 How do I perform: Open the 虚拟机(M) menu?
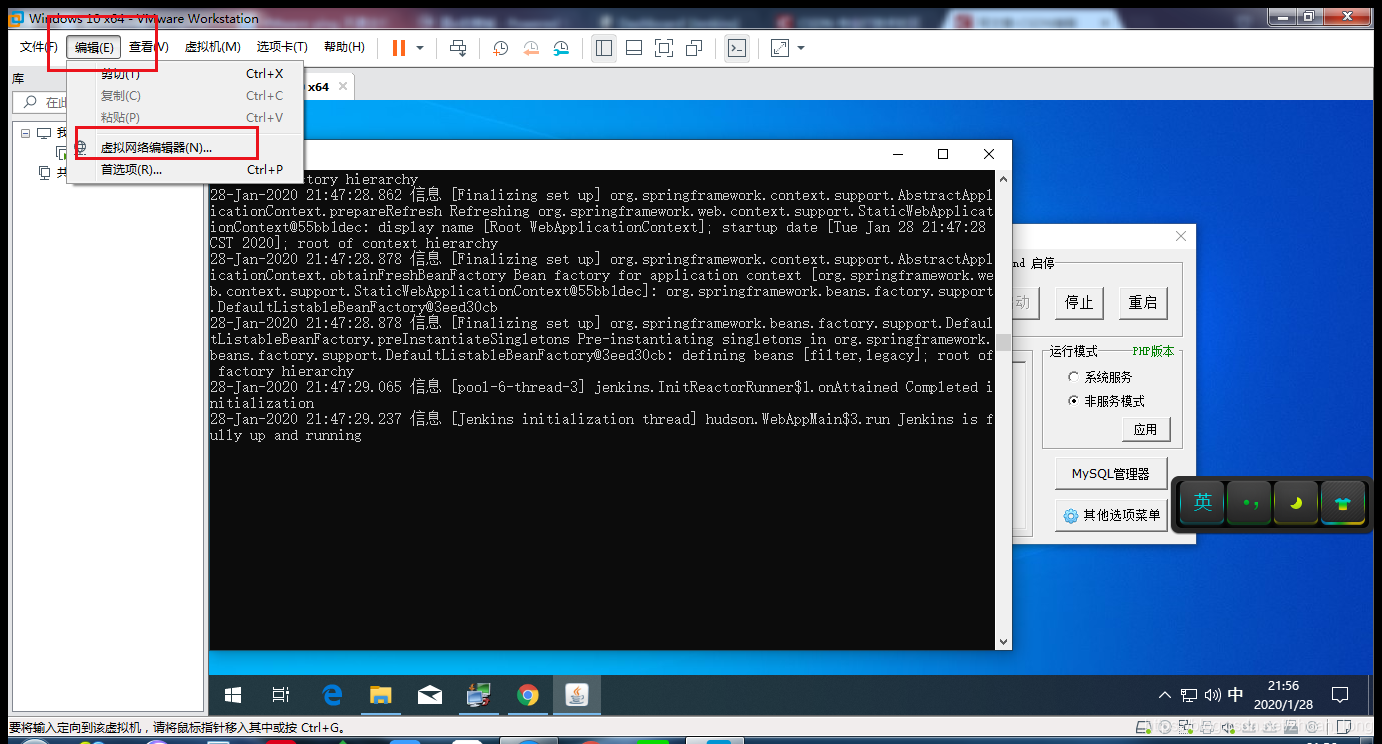[x=212, y=47]
